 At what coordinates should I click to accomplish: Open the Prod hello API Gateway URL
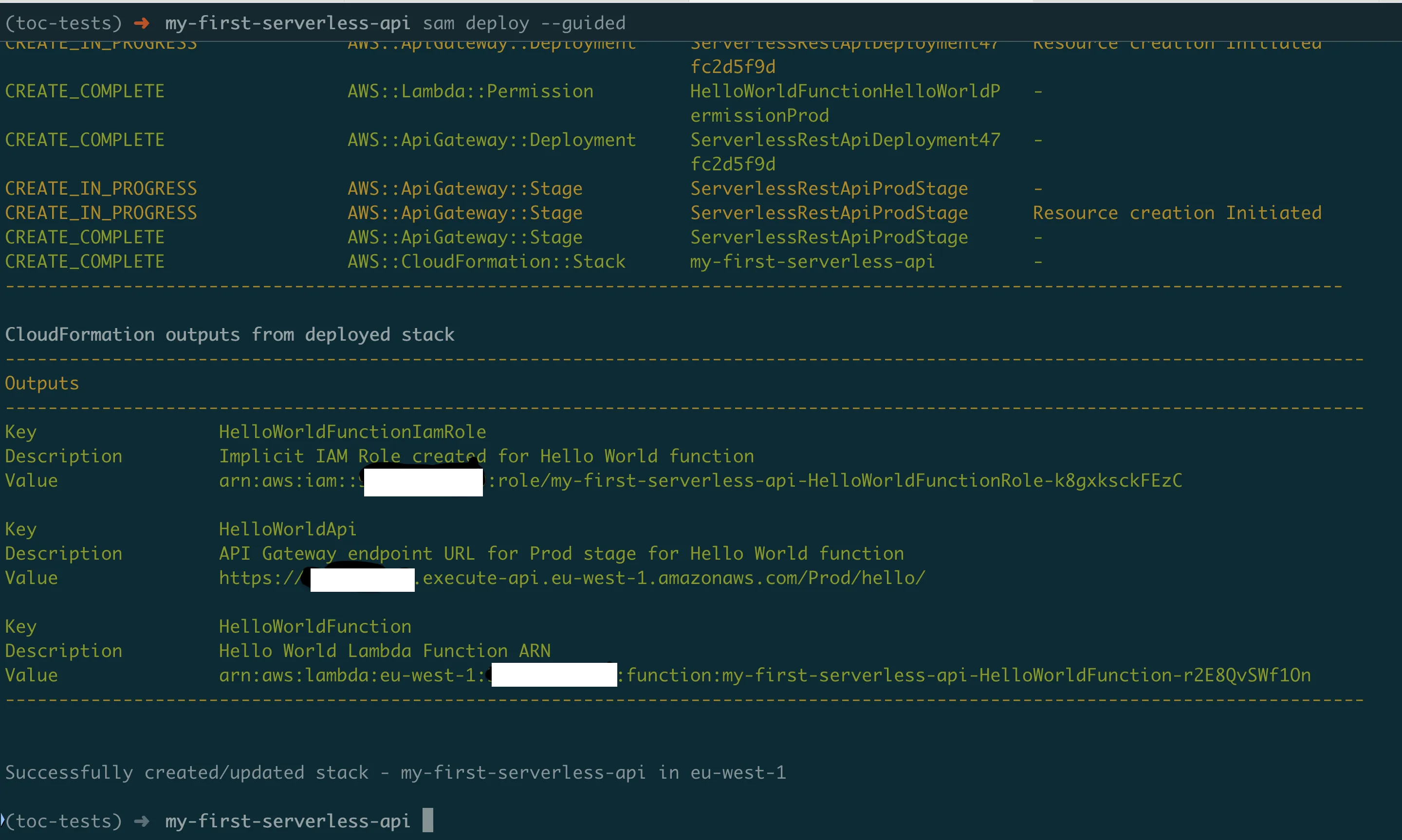click(x=572, y=577)
